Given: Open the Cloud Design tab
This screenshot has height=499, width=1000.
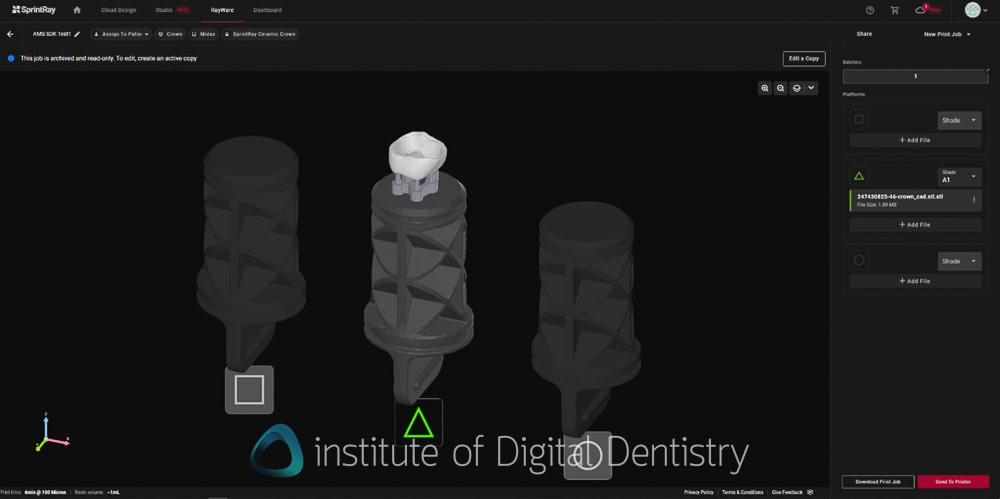Looking at the screenshot, I should click(119, 10).
